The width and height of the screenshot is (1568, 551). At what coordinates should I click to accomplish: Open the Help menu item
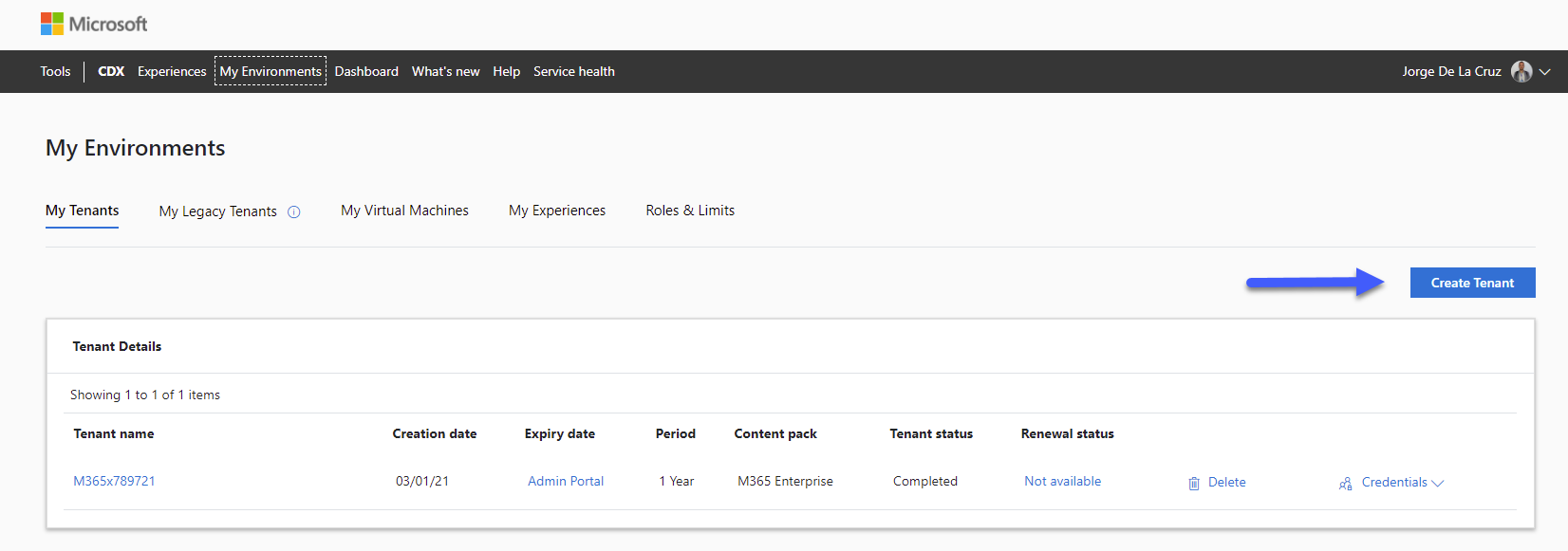click(x=506, y=71)
